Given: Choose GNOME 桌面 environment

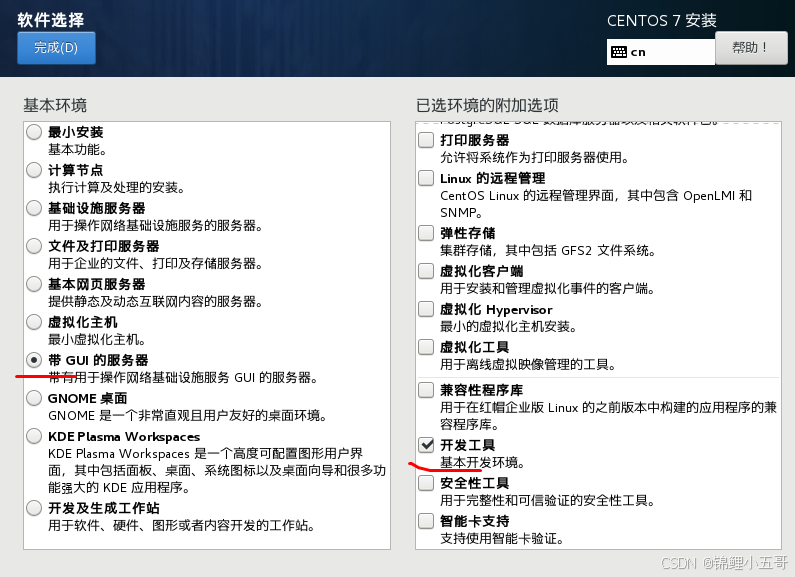Looking at the screenshot, I should (34, 398).
